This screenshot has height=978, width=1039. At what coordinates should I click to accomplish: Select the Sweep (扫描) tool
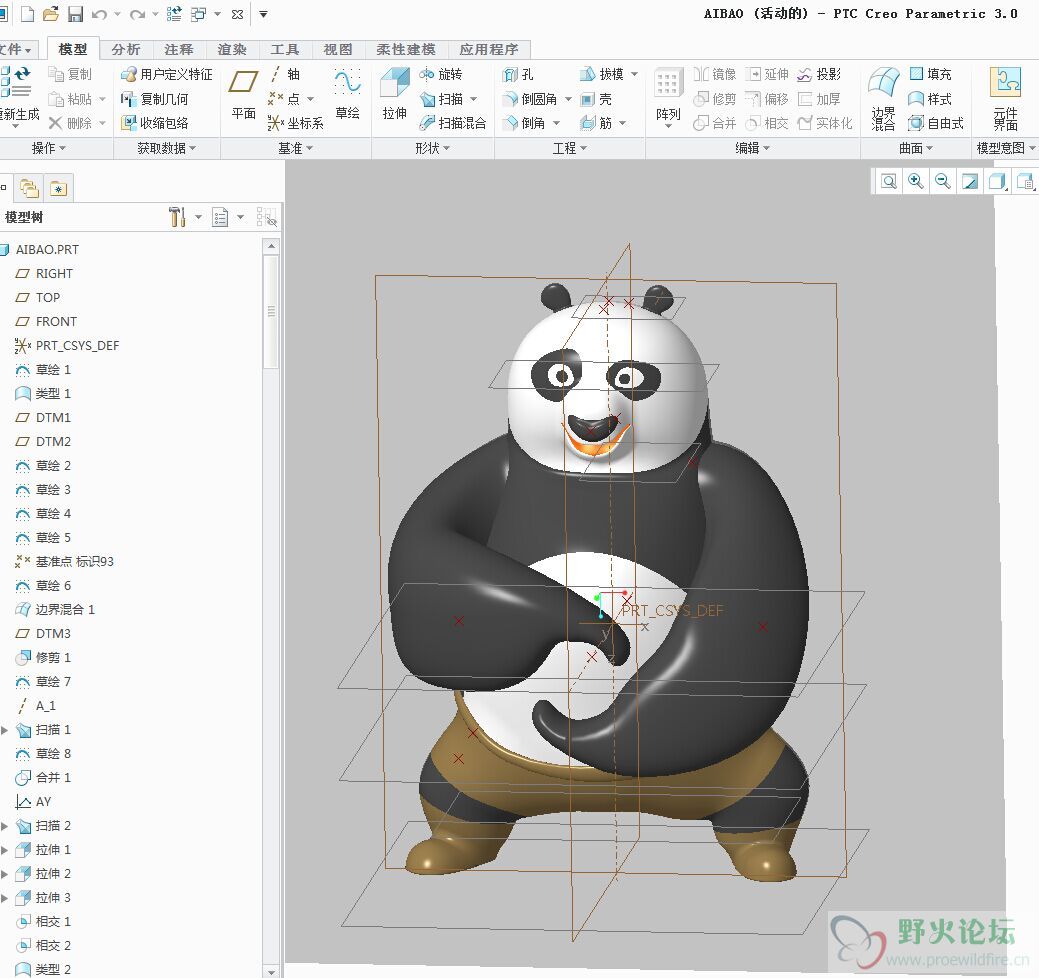point(442,99)
